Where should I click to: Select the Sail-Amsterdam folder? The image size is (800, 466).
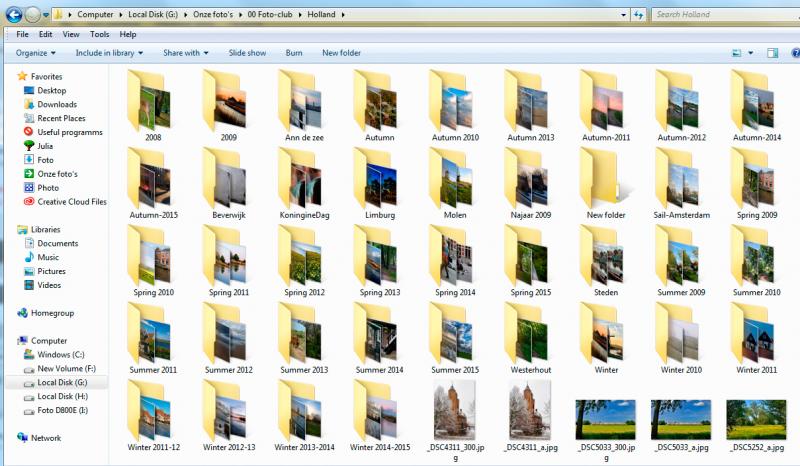(x=681, y=183)
